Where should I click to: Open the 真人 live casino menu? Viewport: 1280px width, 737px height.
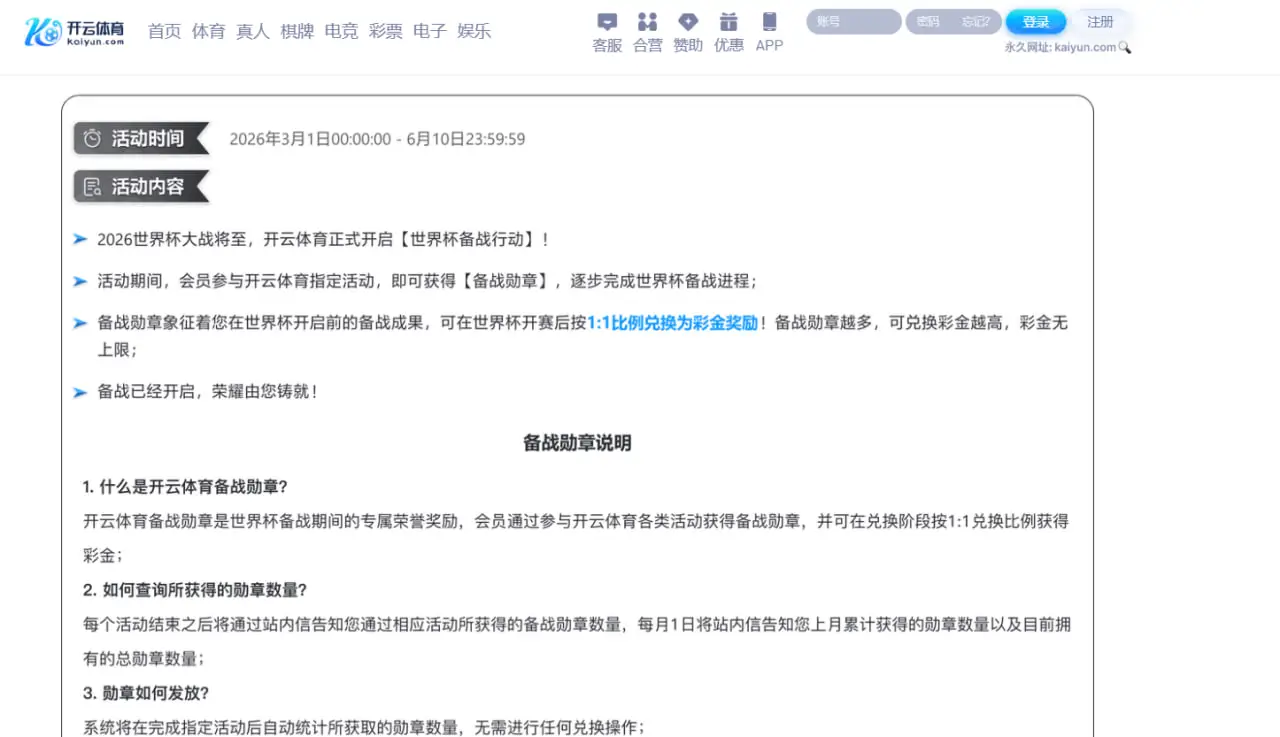click(x=253, y=31)
